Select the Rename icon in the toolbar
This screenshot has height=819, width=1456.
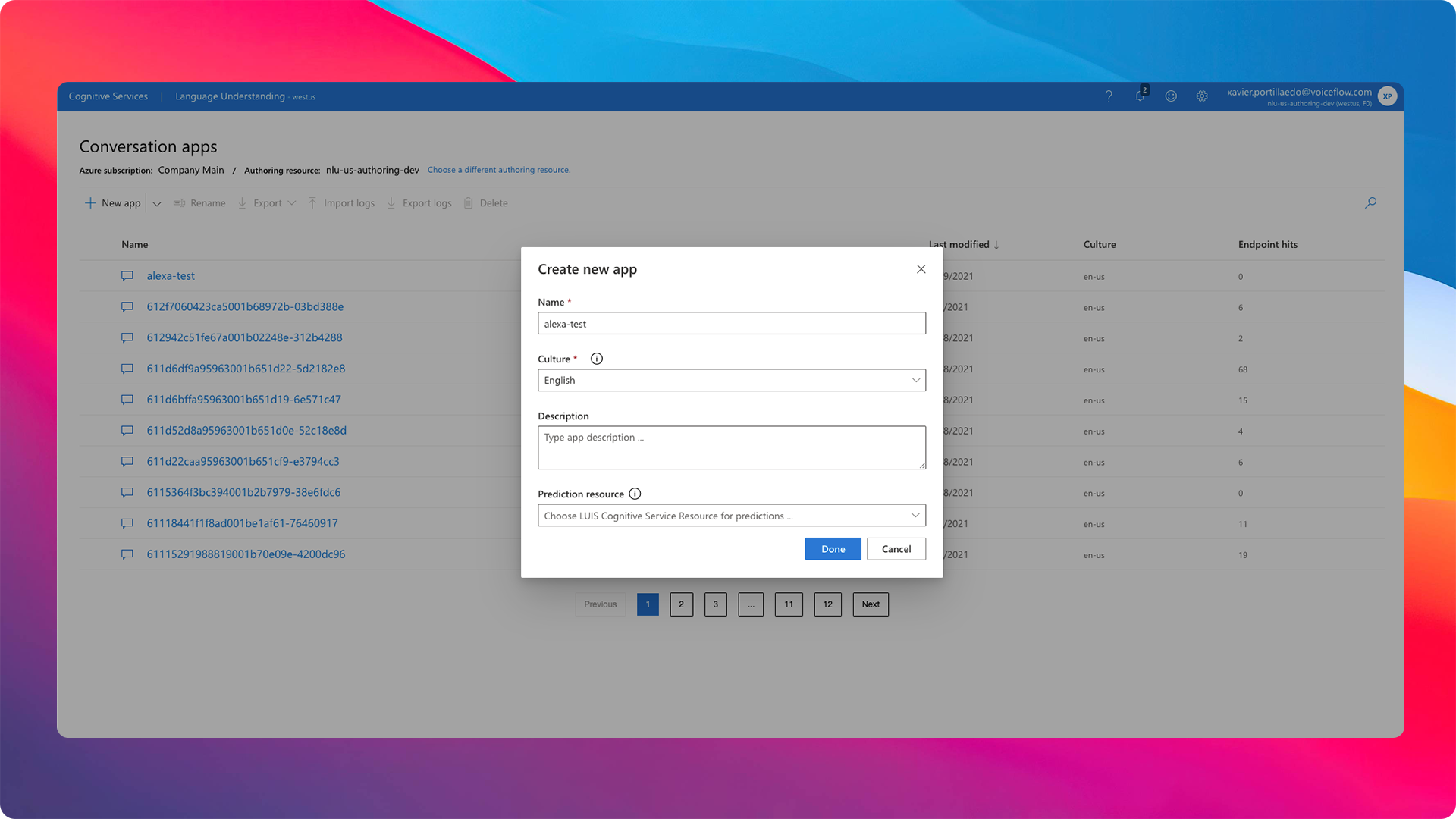(x=180, y=202)
